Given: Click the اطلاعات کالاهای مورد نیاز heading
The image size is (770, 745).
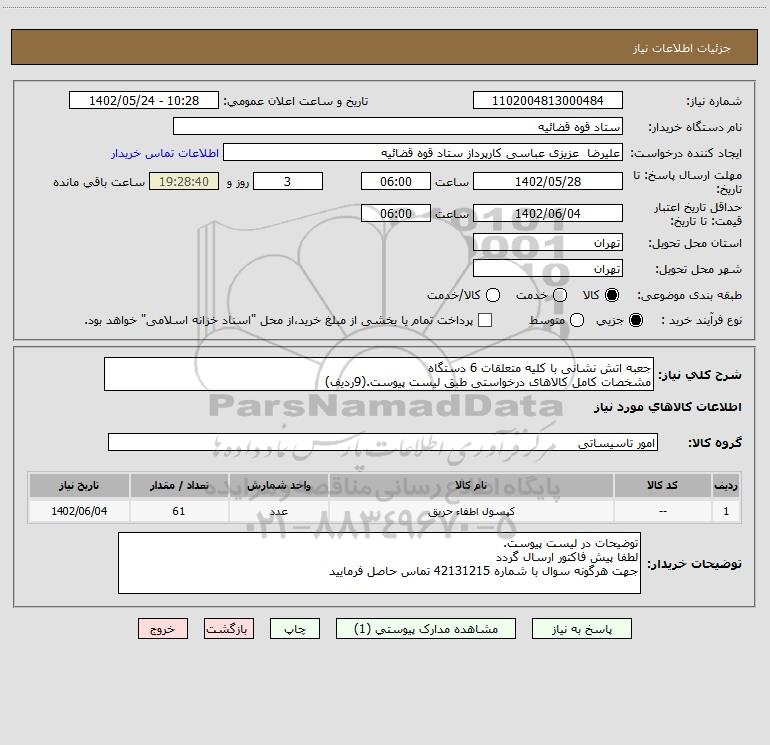Looking at the screenshot, I should (x=668, y=407).
